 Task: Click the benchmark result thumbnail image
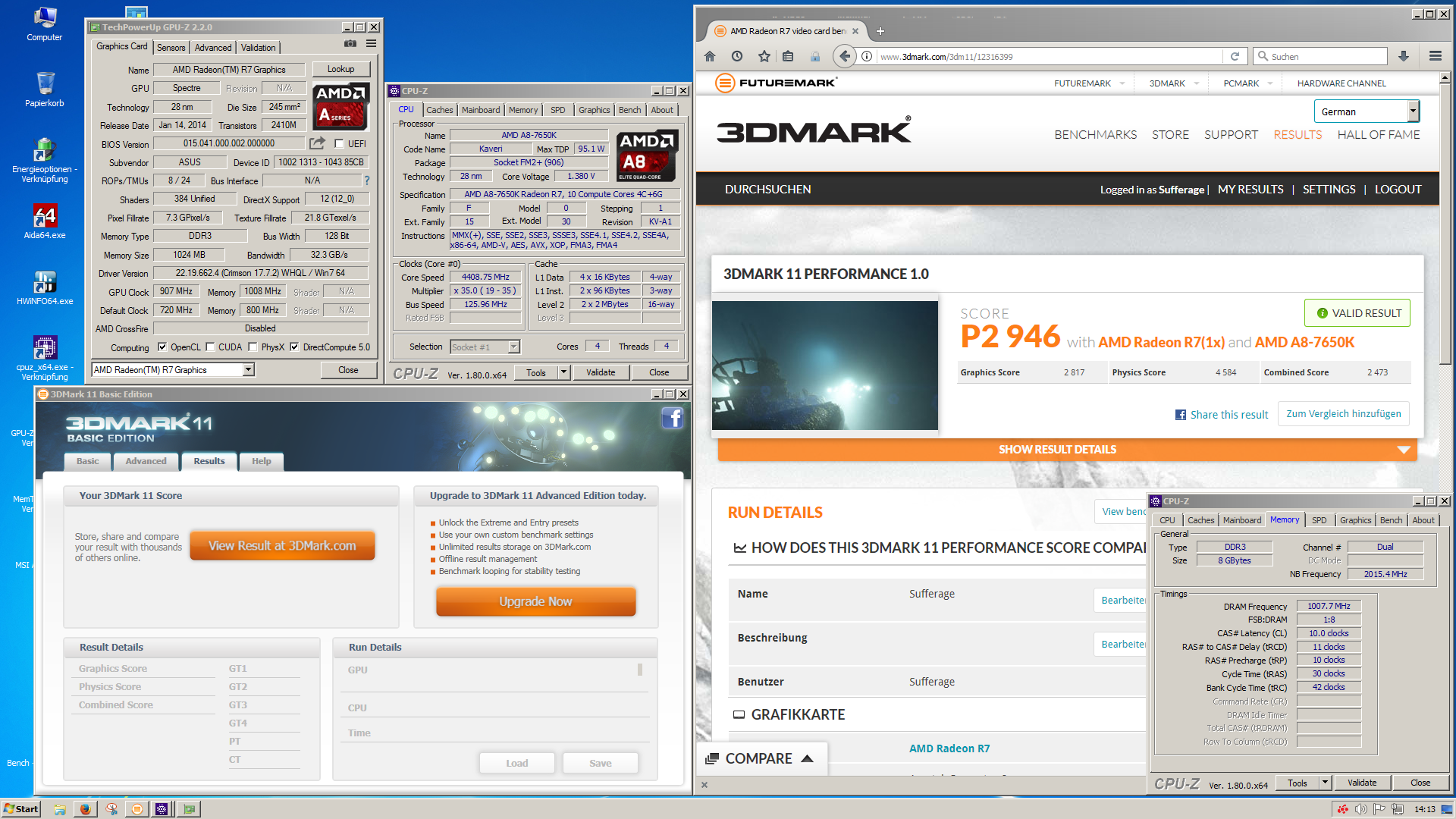click(x=825, y=366)
